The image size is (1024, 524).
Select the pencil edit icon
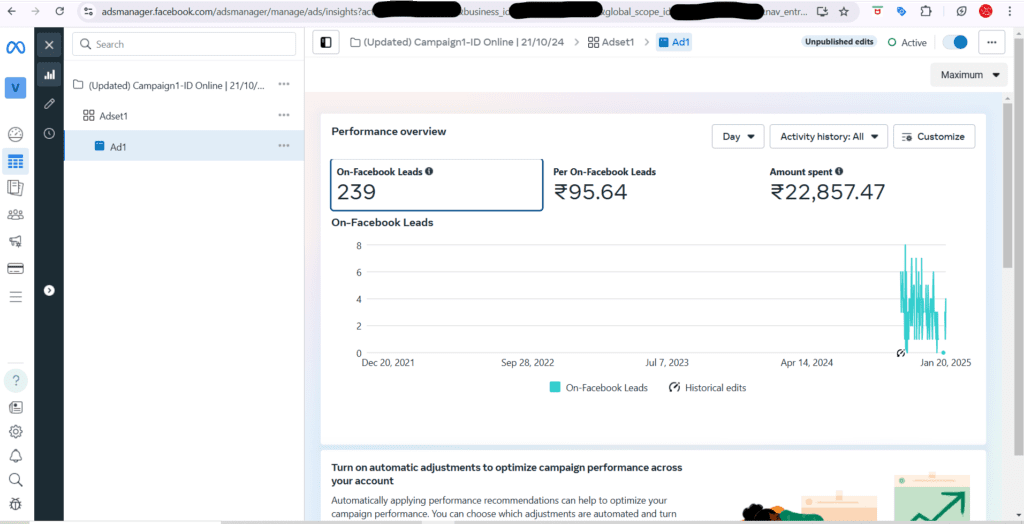pyautogui.click(x=49, y=104)
